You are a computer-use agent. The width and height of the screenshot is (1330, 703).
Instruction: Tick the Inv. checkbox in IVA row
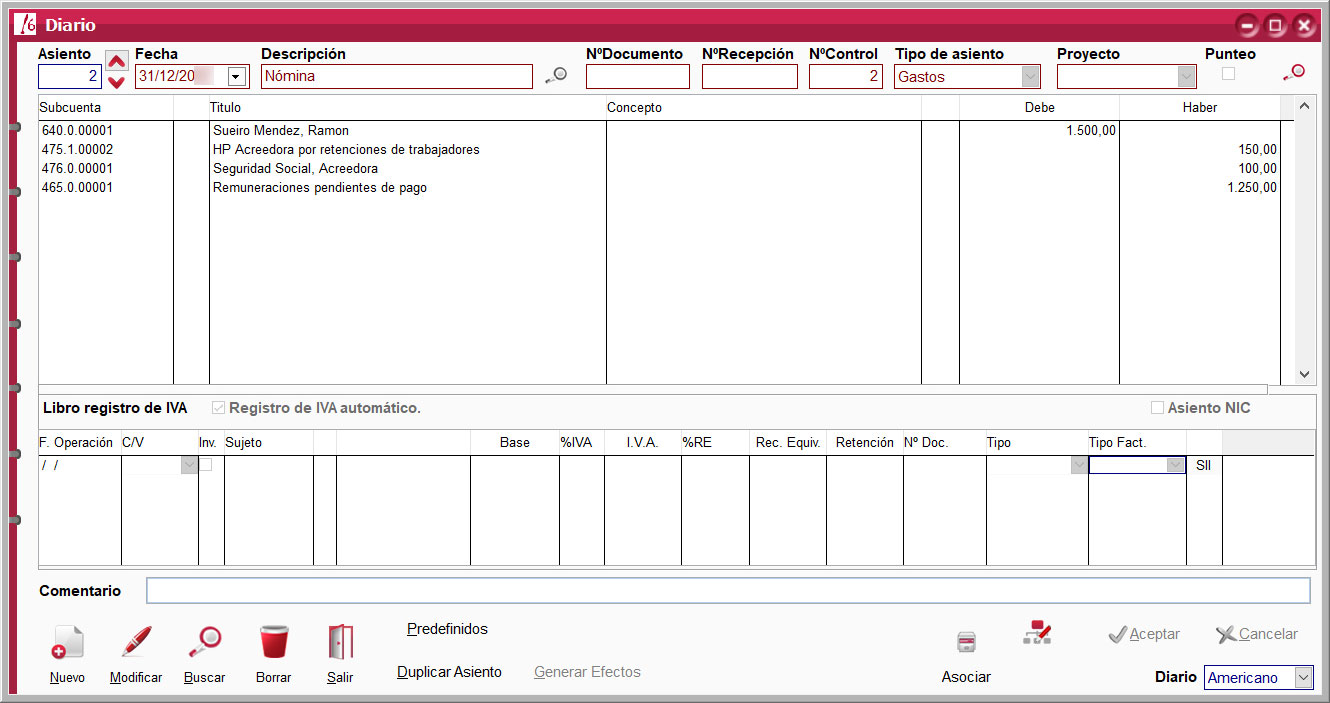click(x=205, y=465)
